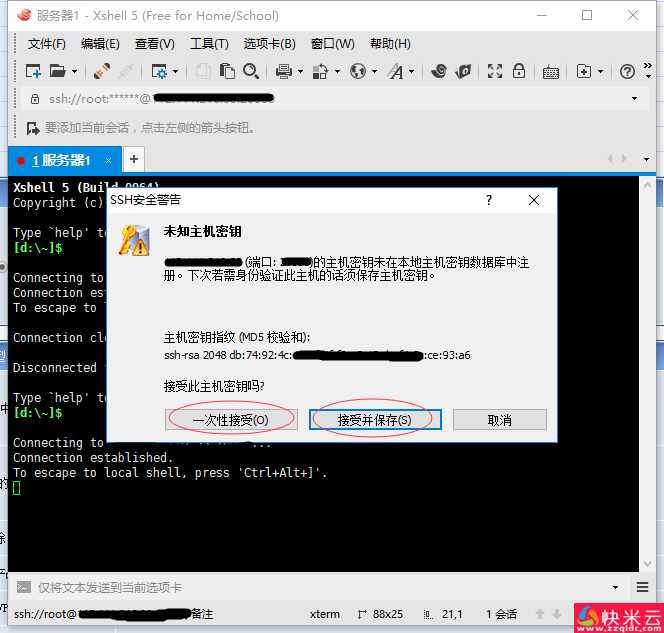
Task: Open the compose bar target dropdown
Action: pyautogui.click(x=615, y=588)
